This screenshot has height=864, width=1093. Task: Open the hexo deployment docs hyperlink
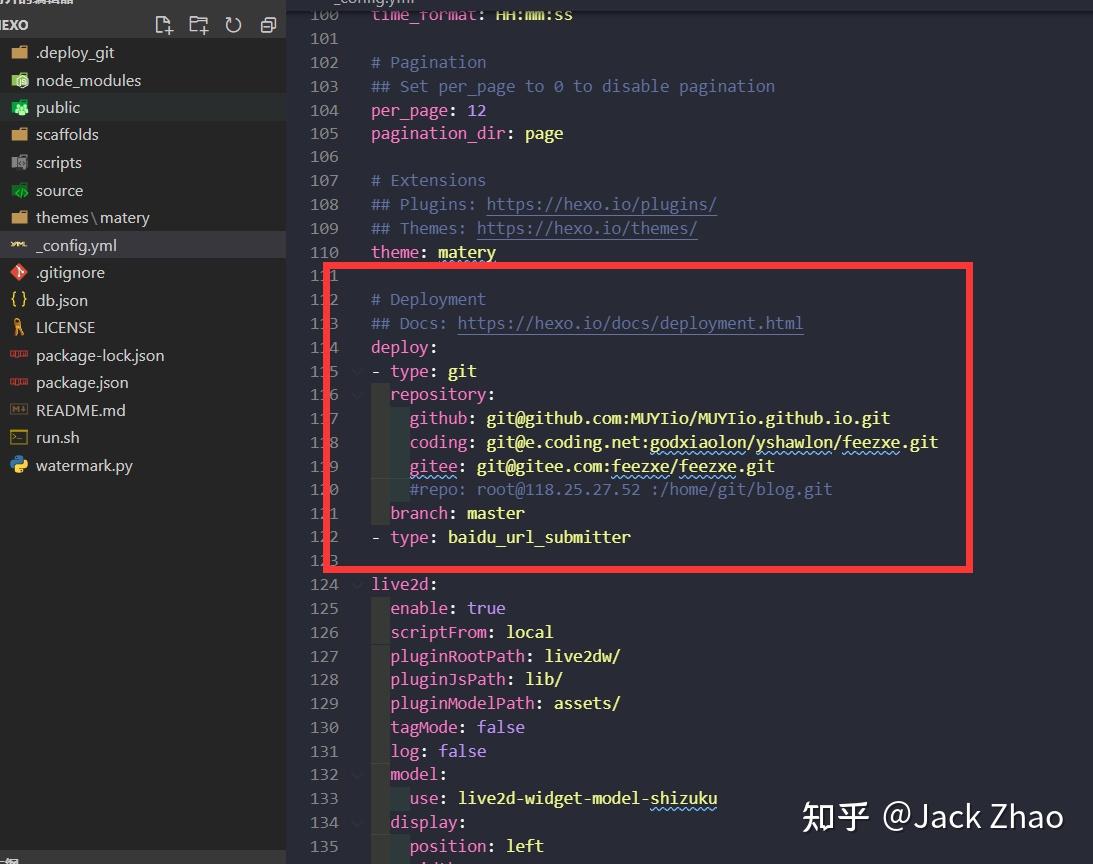pyautogui.click(x=630, y=323)
